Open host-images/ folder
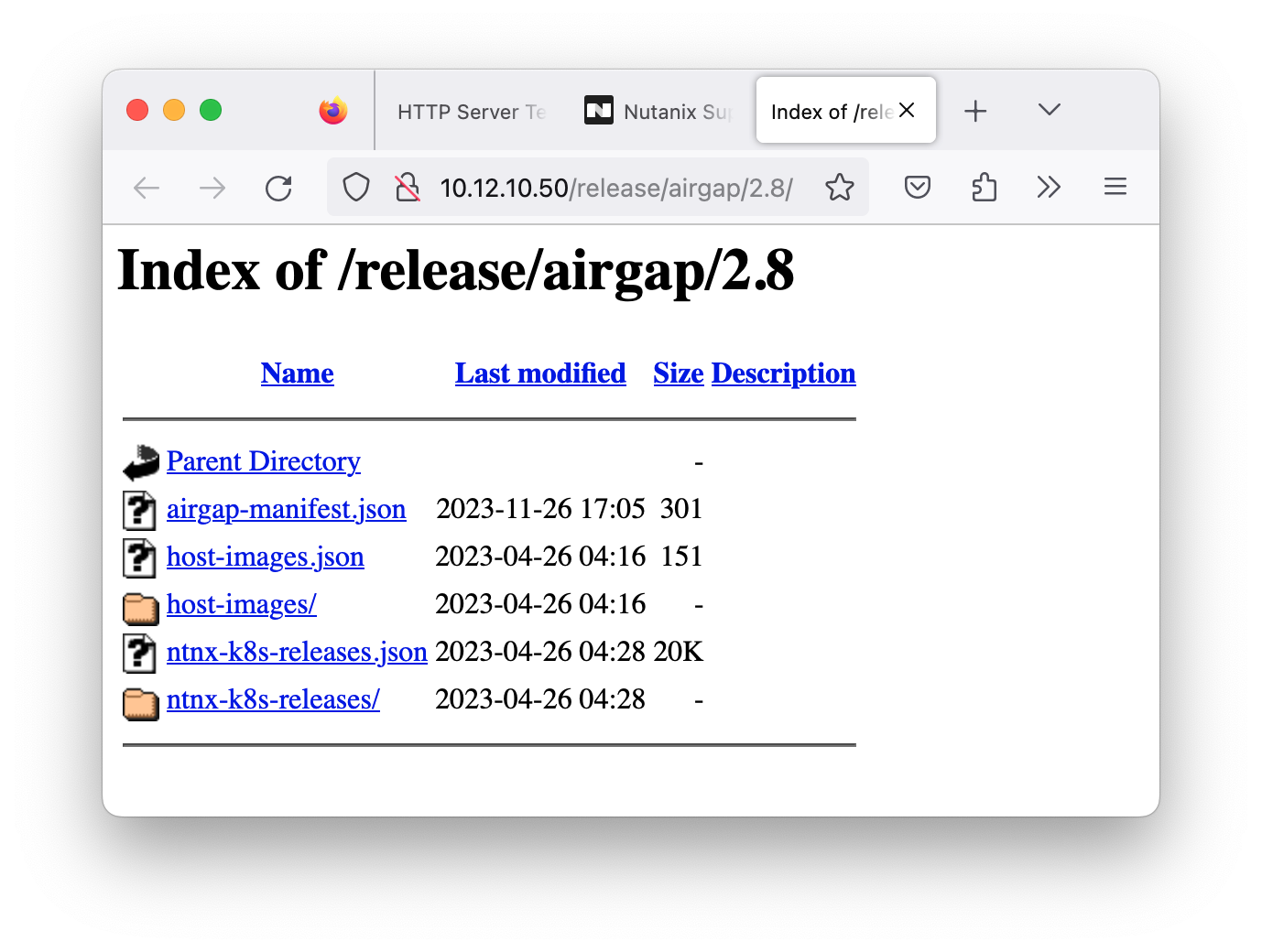The height and width of the screenshot is (952, 1262). pyautogui.click(x=242, y=604)
